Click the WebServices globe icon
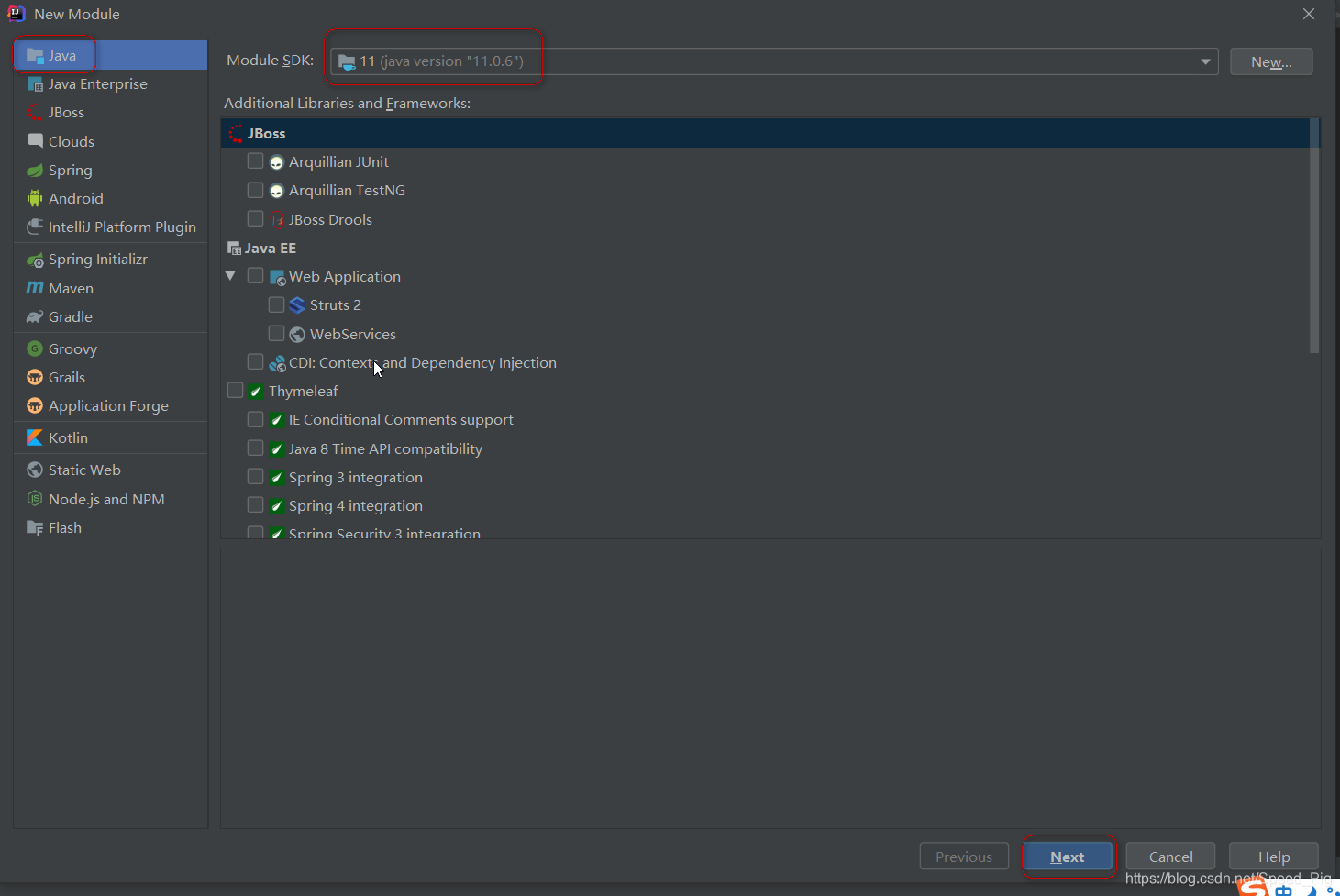The height and width of the screenshot is (896, 1340). (x=297, y=334)
